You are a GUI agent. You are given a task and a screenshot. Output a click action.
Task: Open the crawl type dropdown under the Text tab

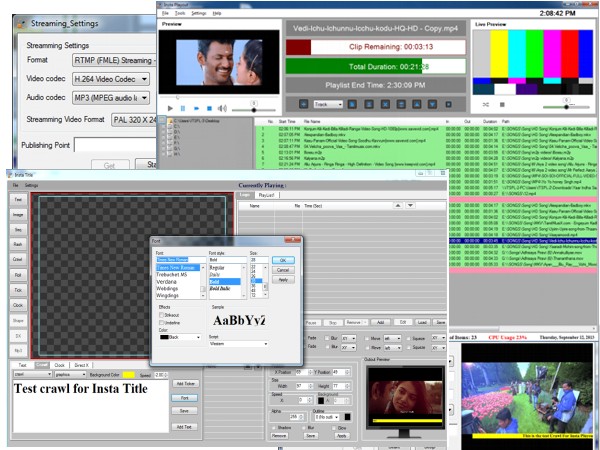[33, 374]
